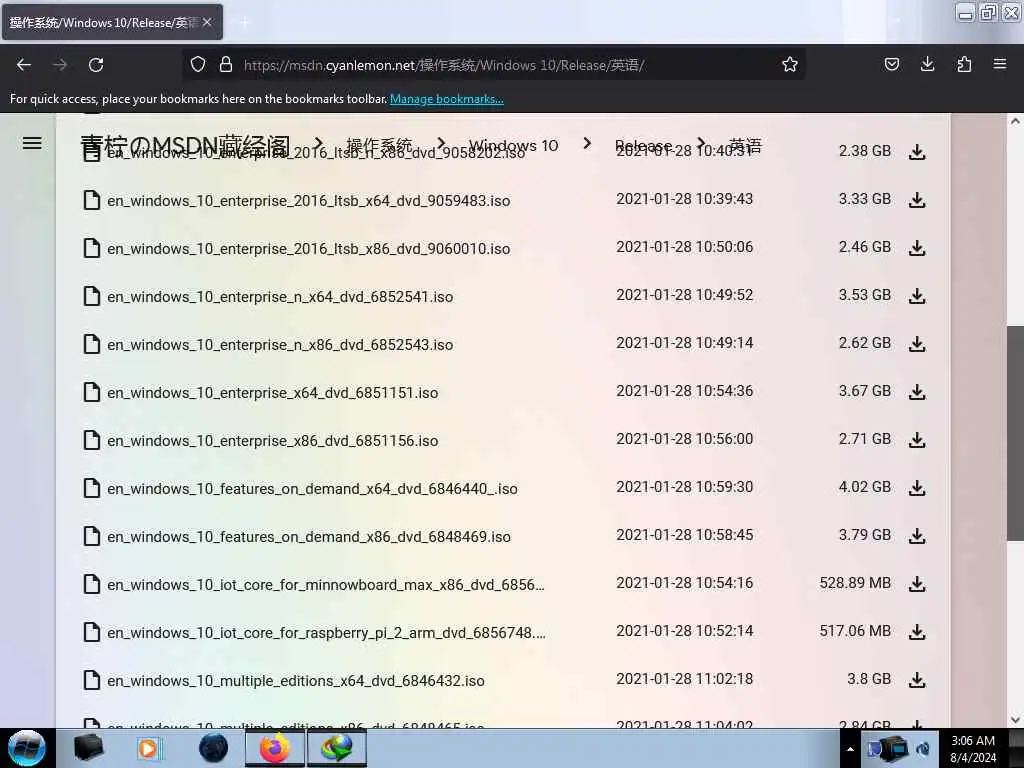Select the 操作系统/Windows 10/Release tab
1024x768 pixels.
[112, 22]
